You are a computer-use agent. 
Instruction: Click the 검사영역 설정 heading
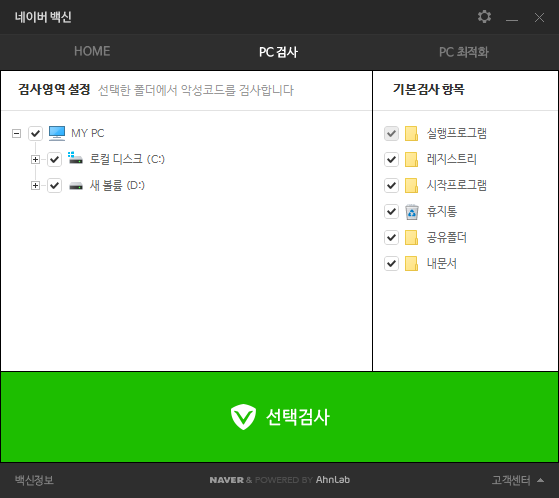click(x=54, y=89)
